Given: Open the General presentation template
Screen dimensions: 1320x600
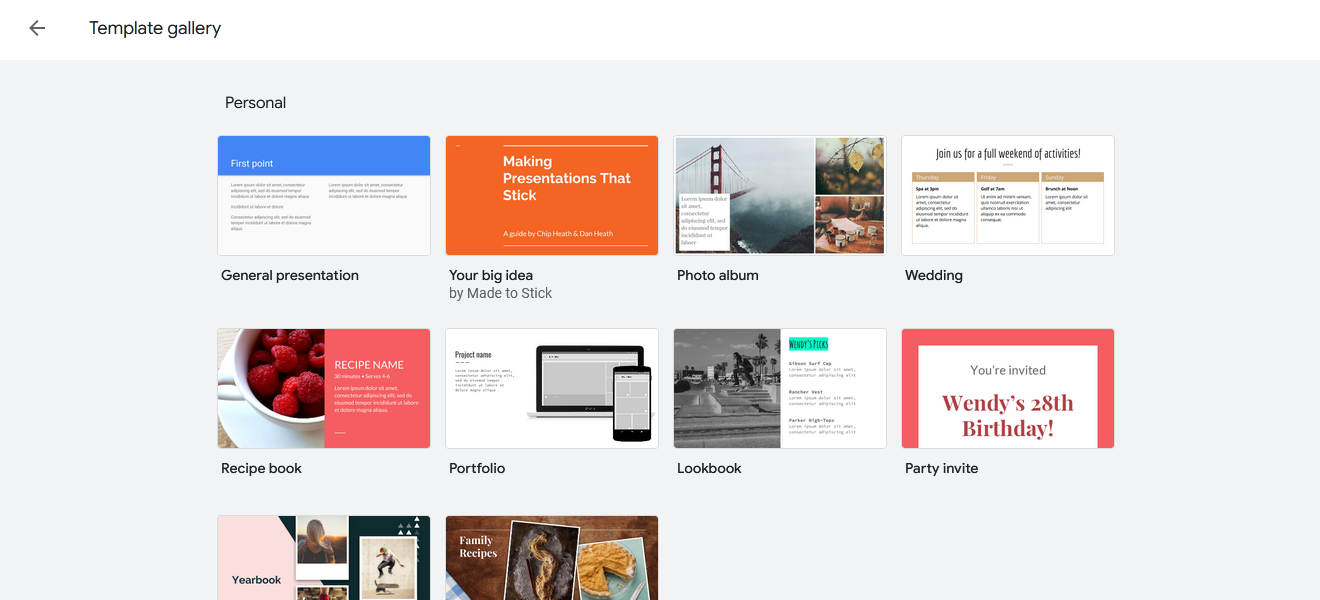Looking at the screenshot, I should pyautogui.click(x=323, y=195).
